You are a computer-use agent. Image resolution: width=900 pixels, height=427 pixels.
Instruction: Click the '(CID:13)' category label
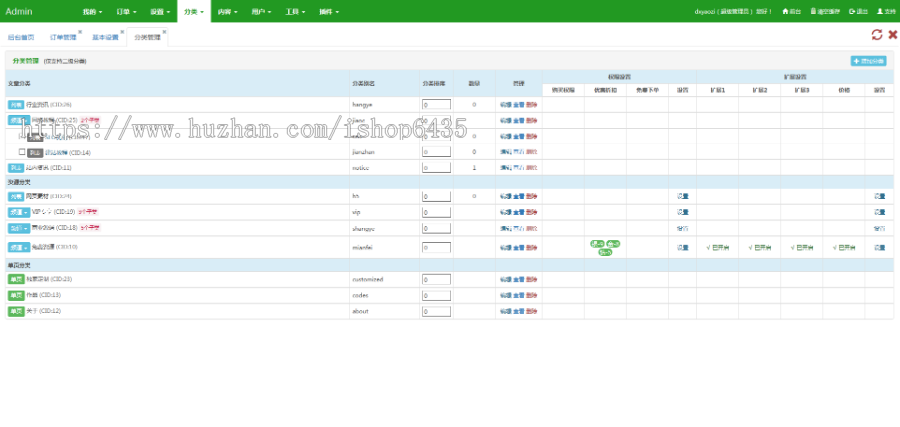(x=50, y=295)
